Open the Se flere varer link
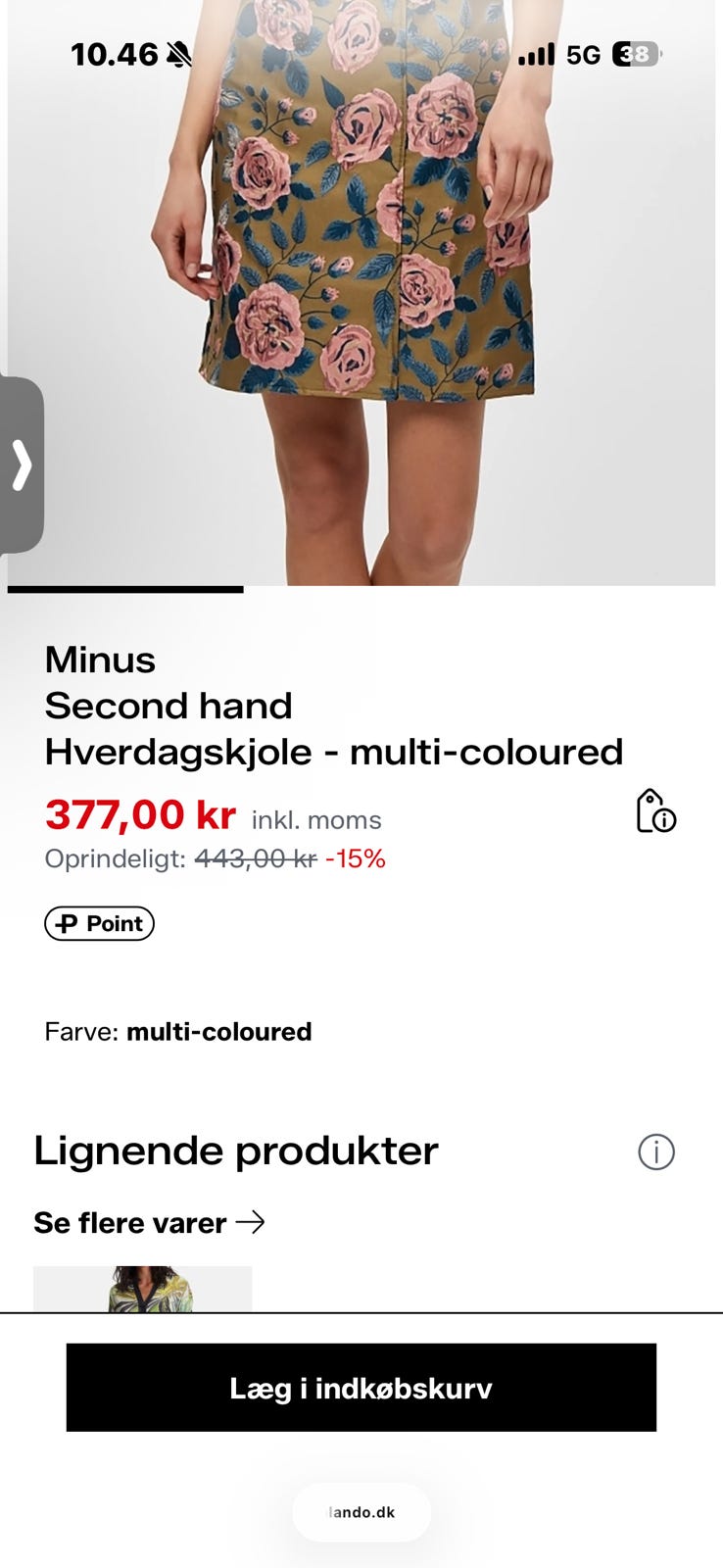Image resolution: width=723 pixels, height=1568 pixels. point(150,1222)
